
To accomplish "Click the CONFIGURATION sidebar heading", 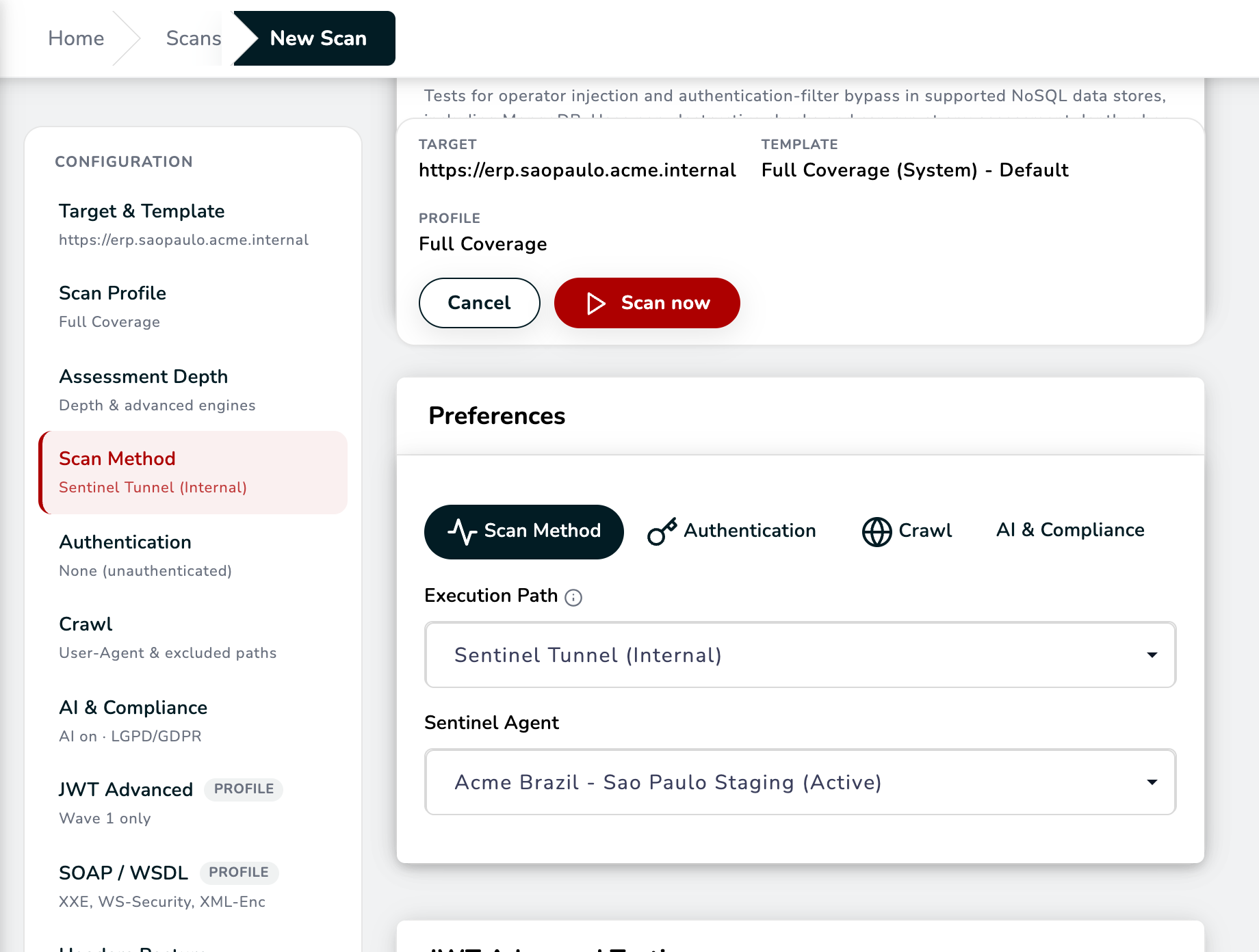I will pos(124,162).
